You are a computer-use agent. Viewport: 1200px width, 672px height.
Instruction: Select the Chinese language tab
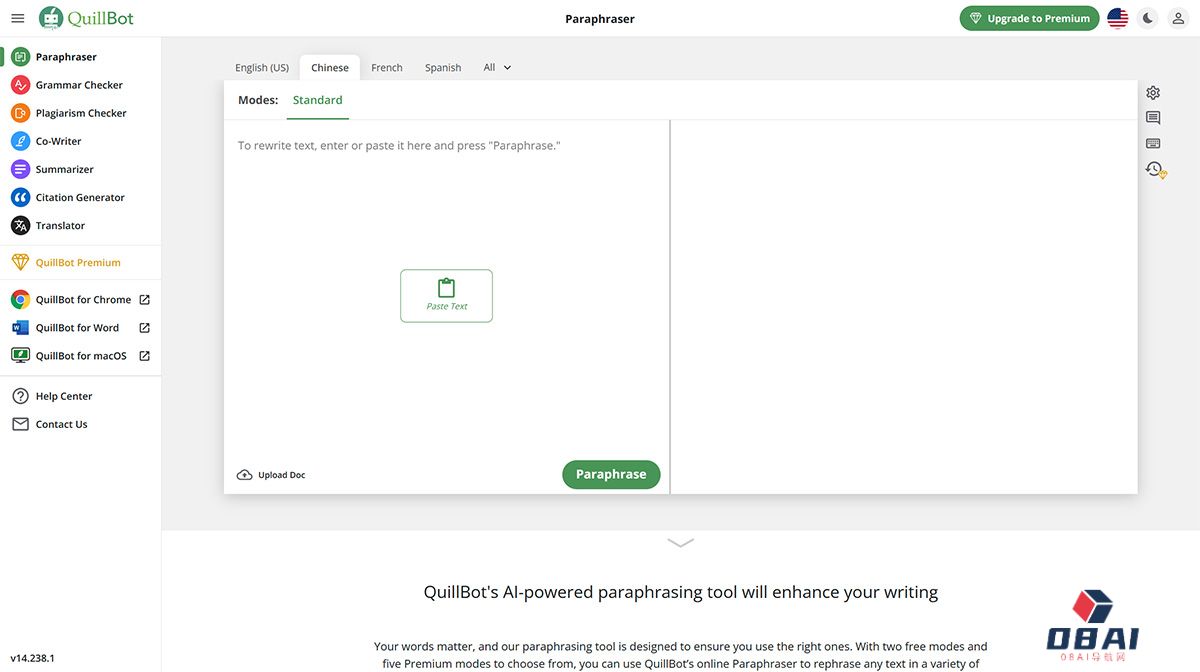(x=330, y=67)
